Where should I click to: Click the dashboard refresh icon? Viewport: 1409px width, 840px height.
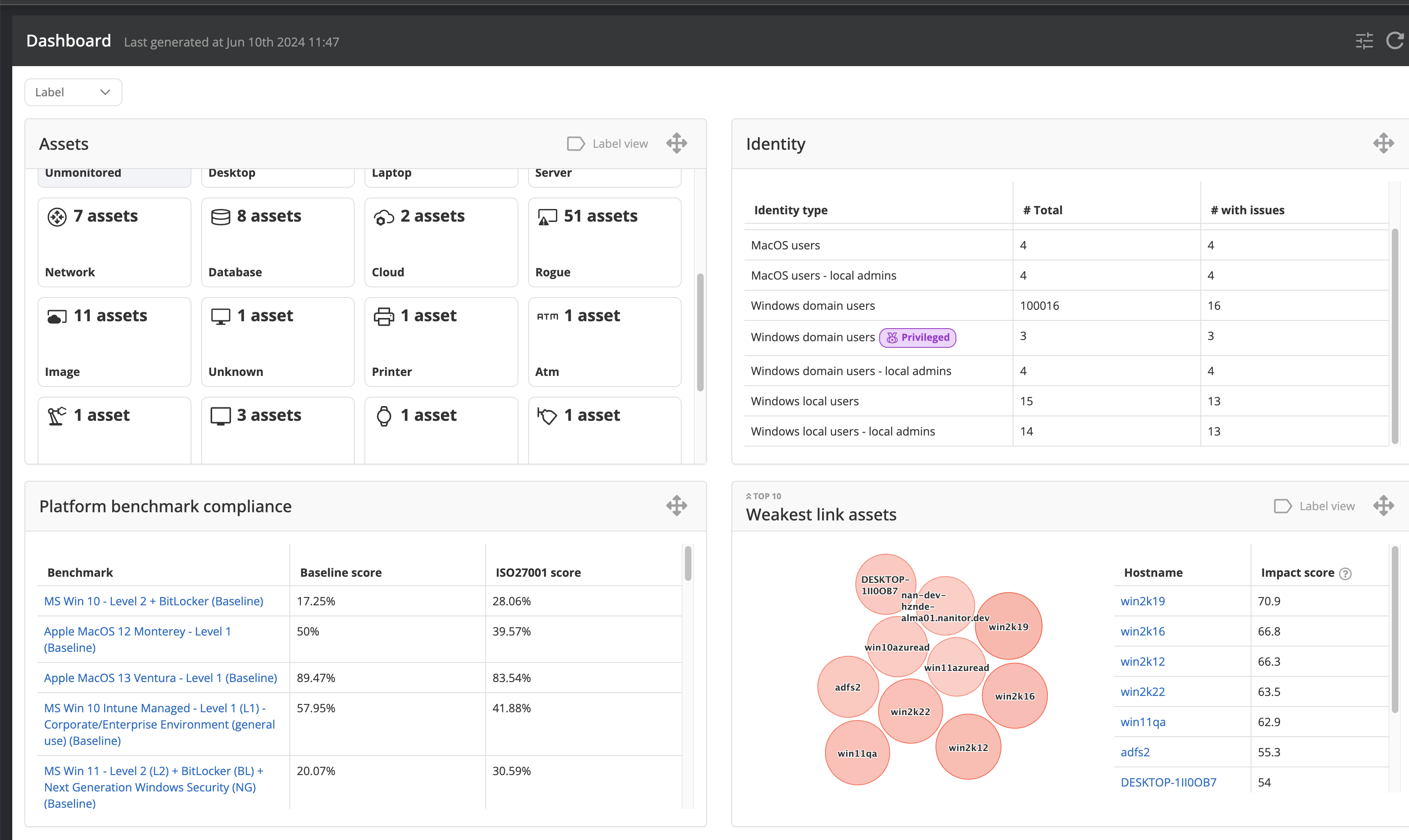click(x=1394, y=41)
